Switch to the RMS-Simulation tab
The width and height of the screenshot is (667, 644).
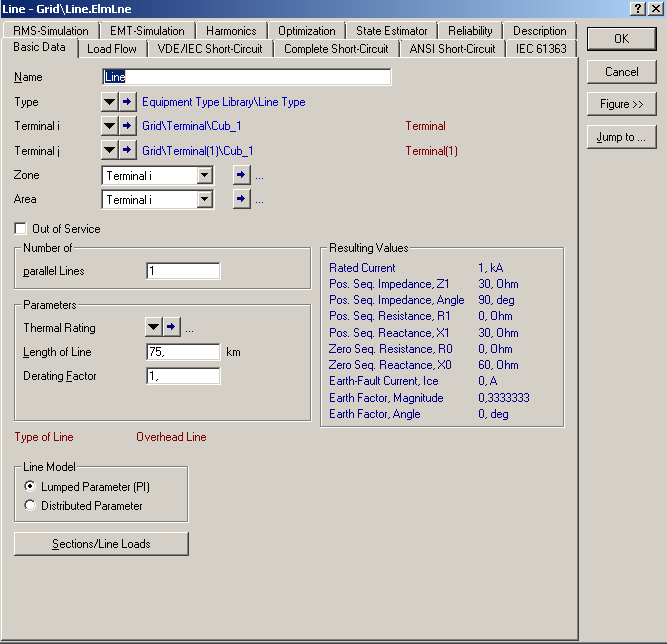(x=51, y=31)
